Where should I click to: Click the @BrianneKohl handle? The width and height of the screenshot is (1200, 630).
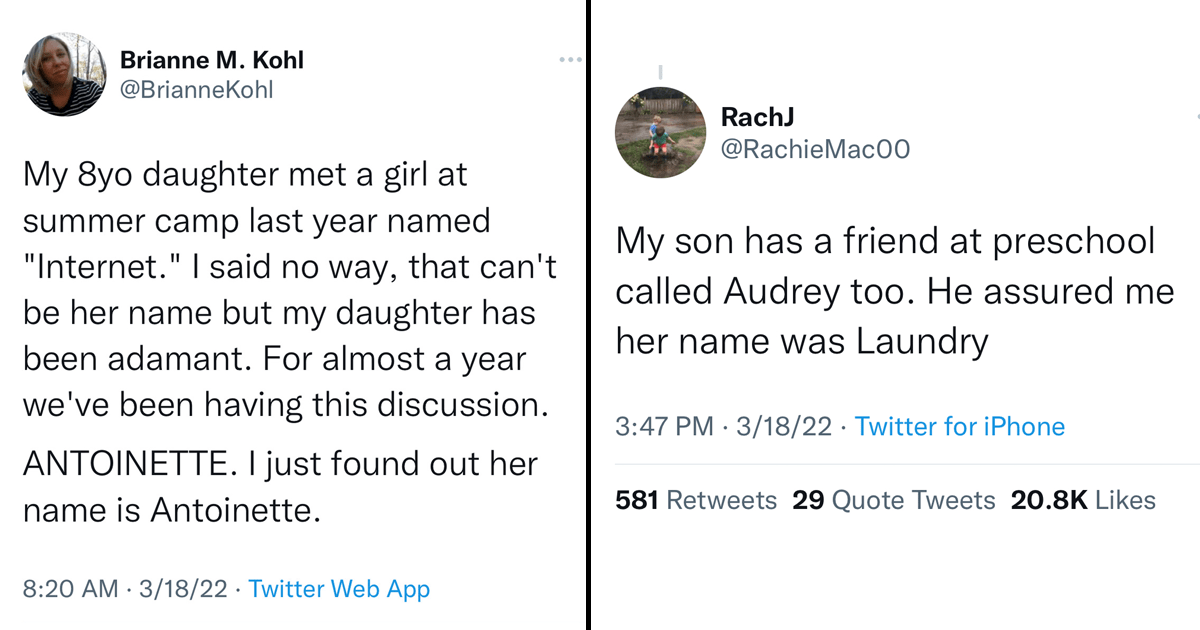(x=196, y=90)
